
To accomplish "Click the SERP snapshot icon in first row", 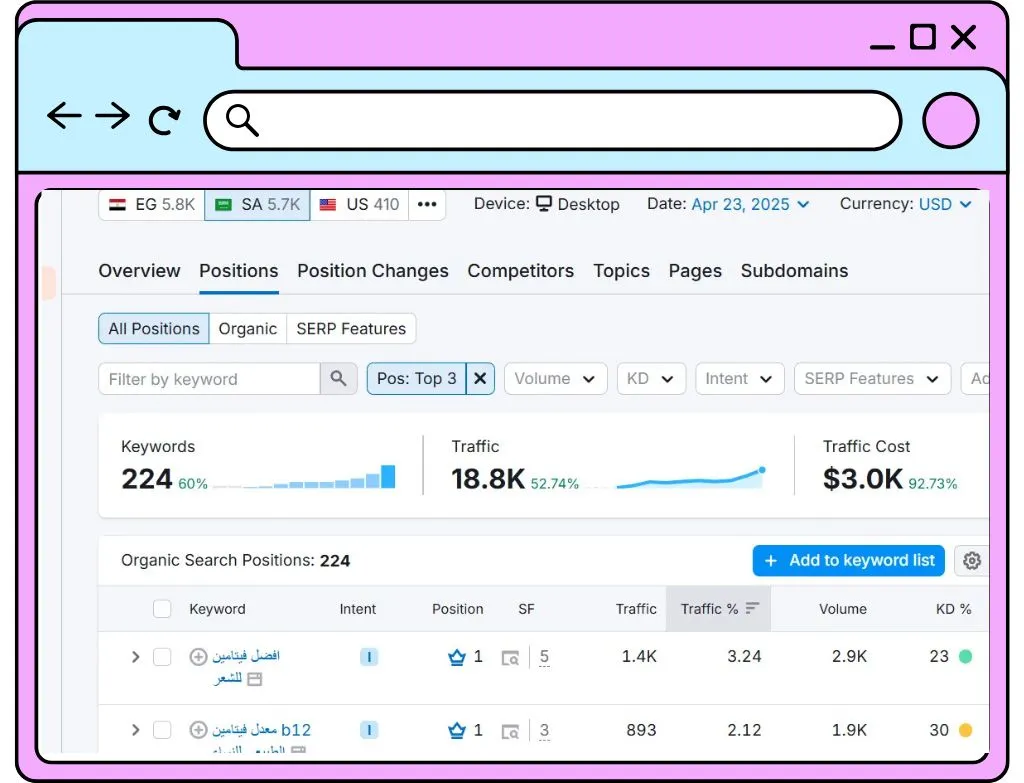I will pyautogui.click(x=510, y=658).
